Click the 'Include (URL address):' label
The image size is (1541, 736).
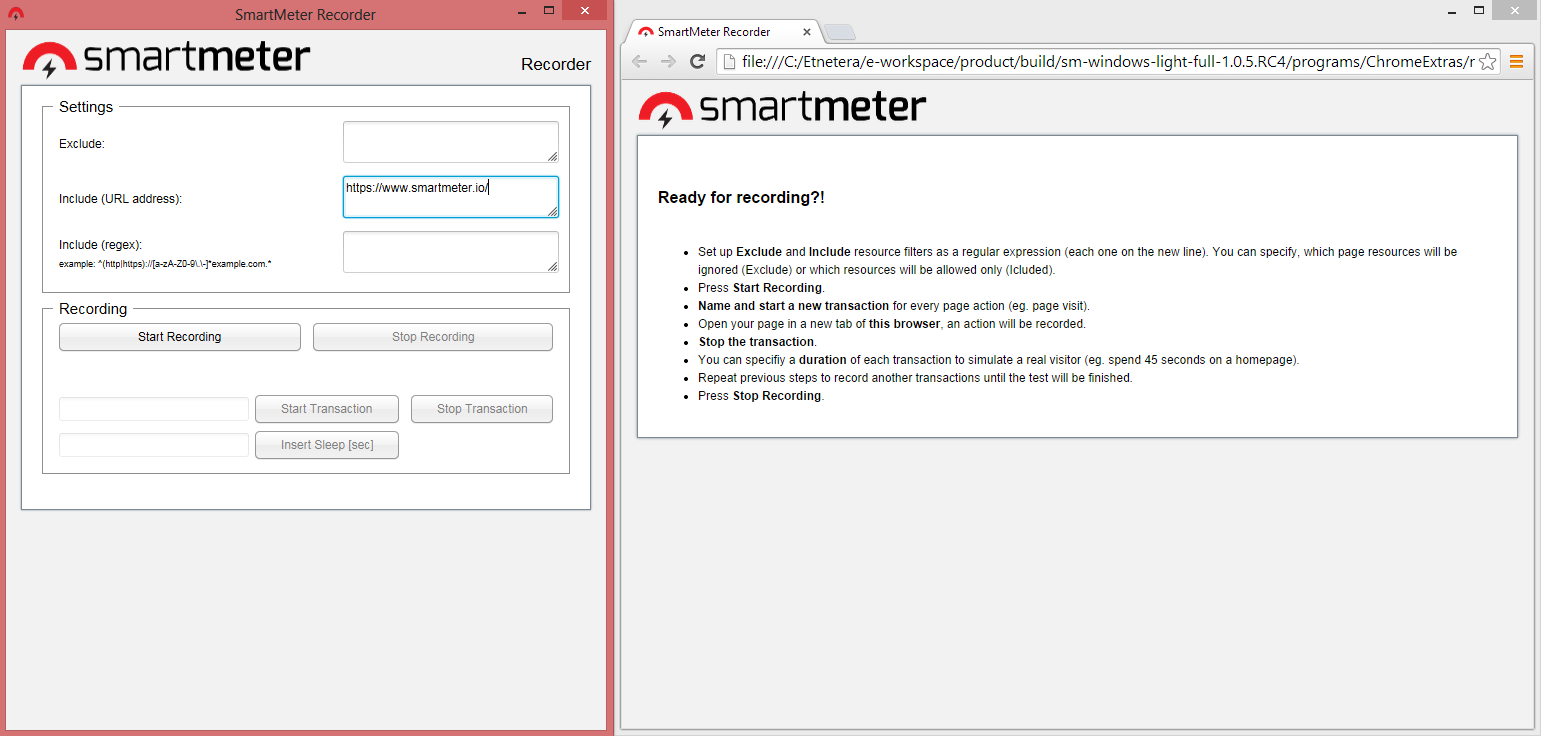(120, 199)
